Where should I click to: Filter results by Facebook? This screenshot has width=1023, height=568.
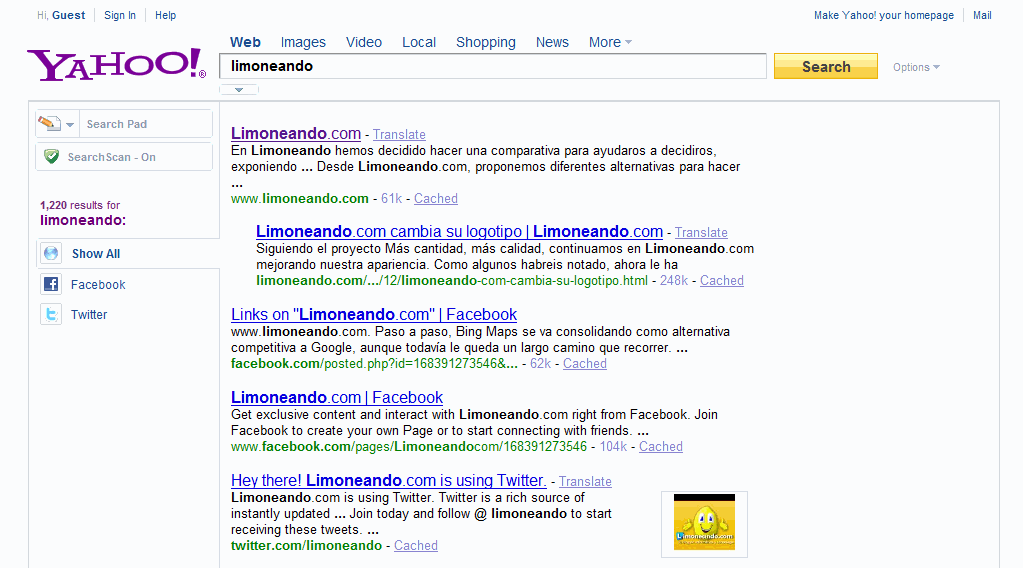[98, 285]
